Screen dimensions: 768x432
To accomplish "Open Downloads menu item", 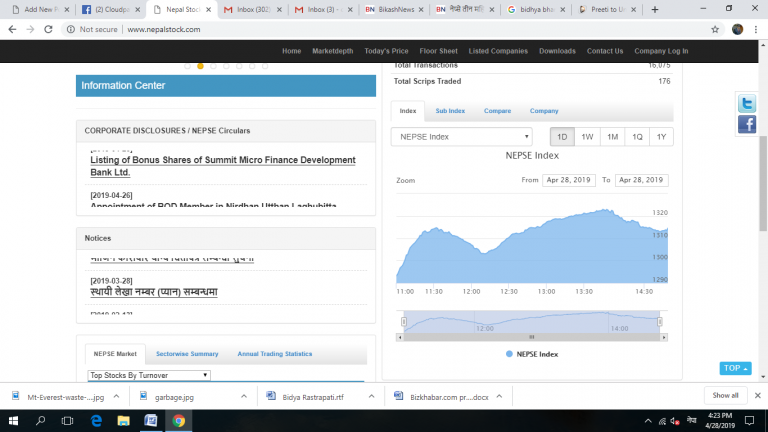I will click(557, 51).
